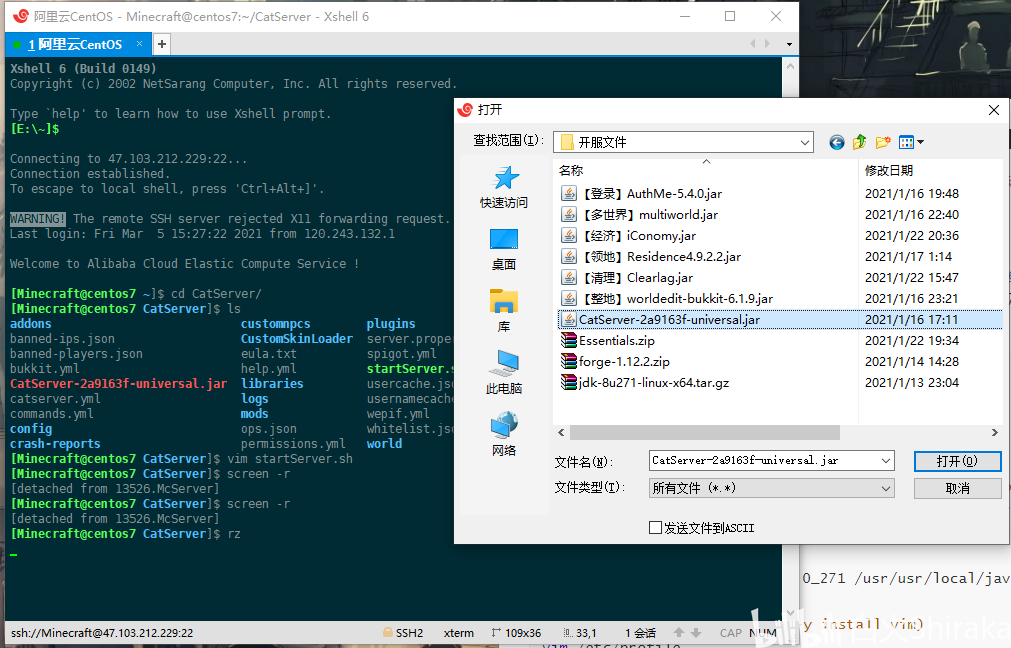The image size is (1011, 648).
Task: Select worldedit-bukkit-6.1.9.jar file
Action: (x=667, y=299)
